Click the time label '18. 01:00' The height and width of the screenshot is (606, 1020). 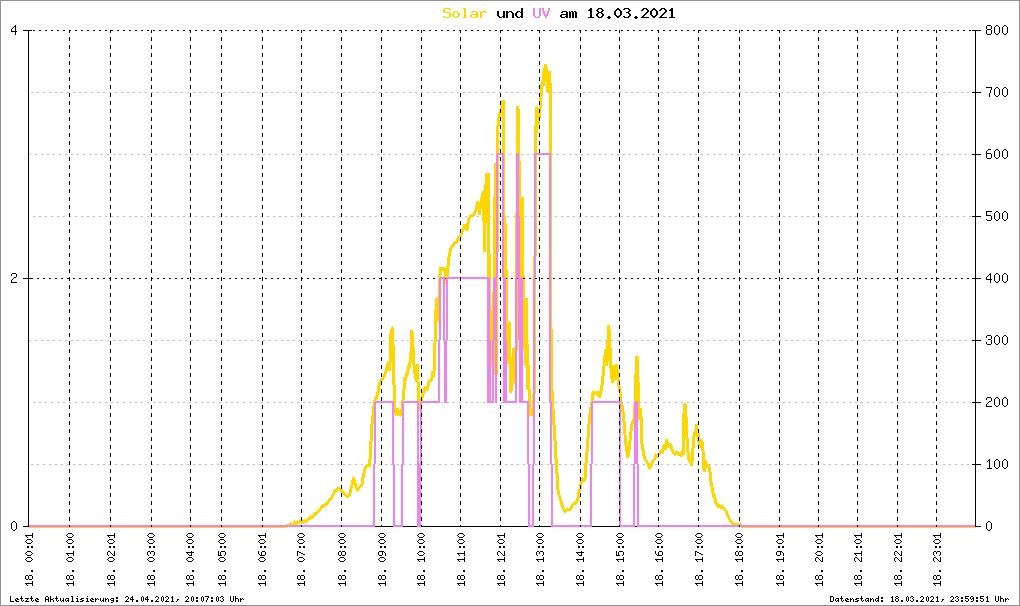(x=70, y=560)
